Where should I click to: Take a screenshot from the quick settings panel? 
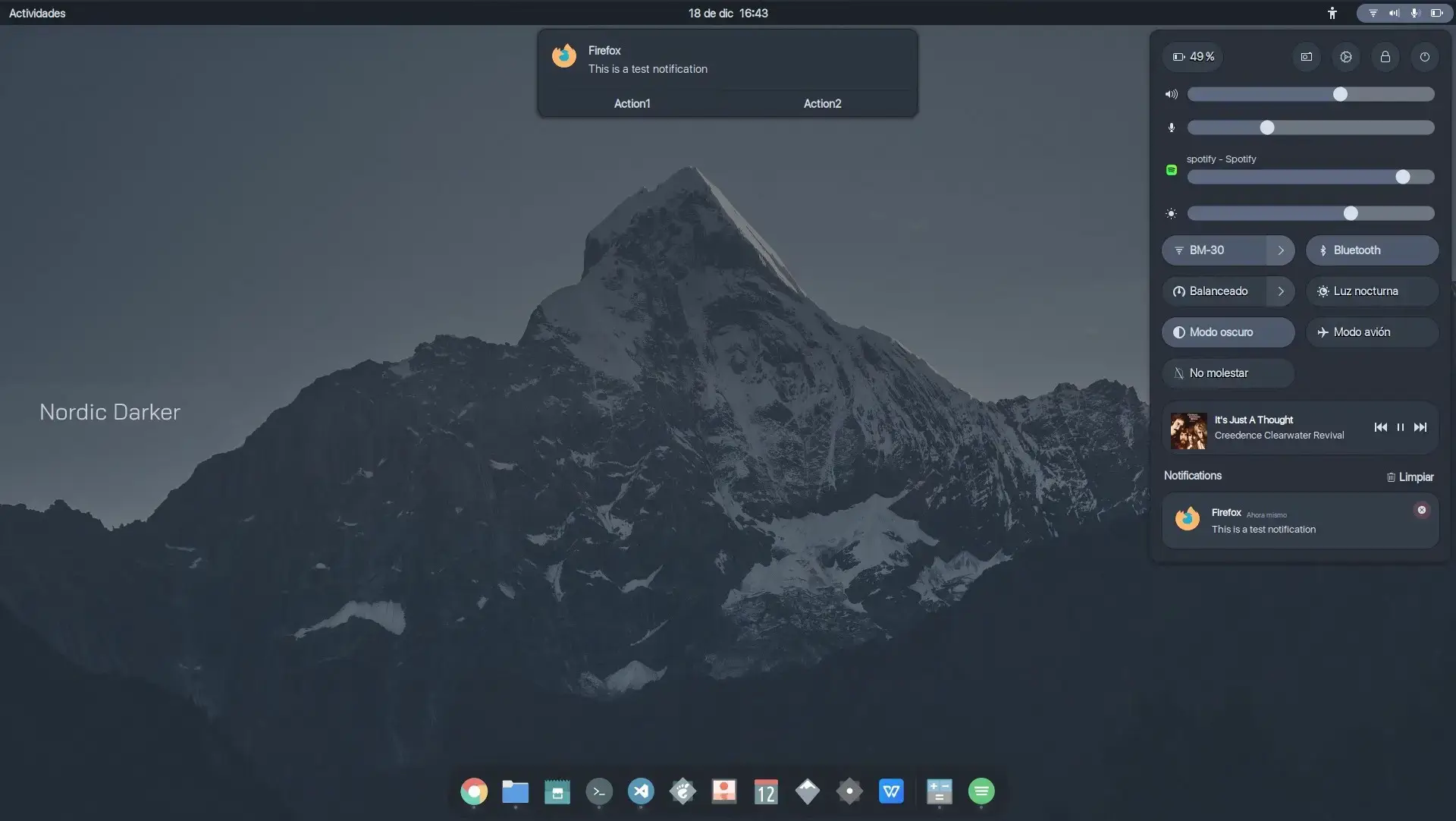[x=1305, y=57]
